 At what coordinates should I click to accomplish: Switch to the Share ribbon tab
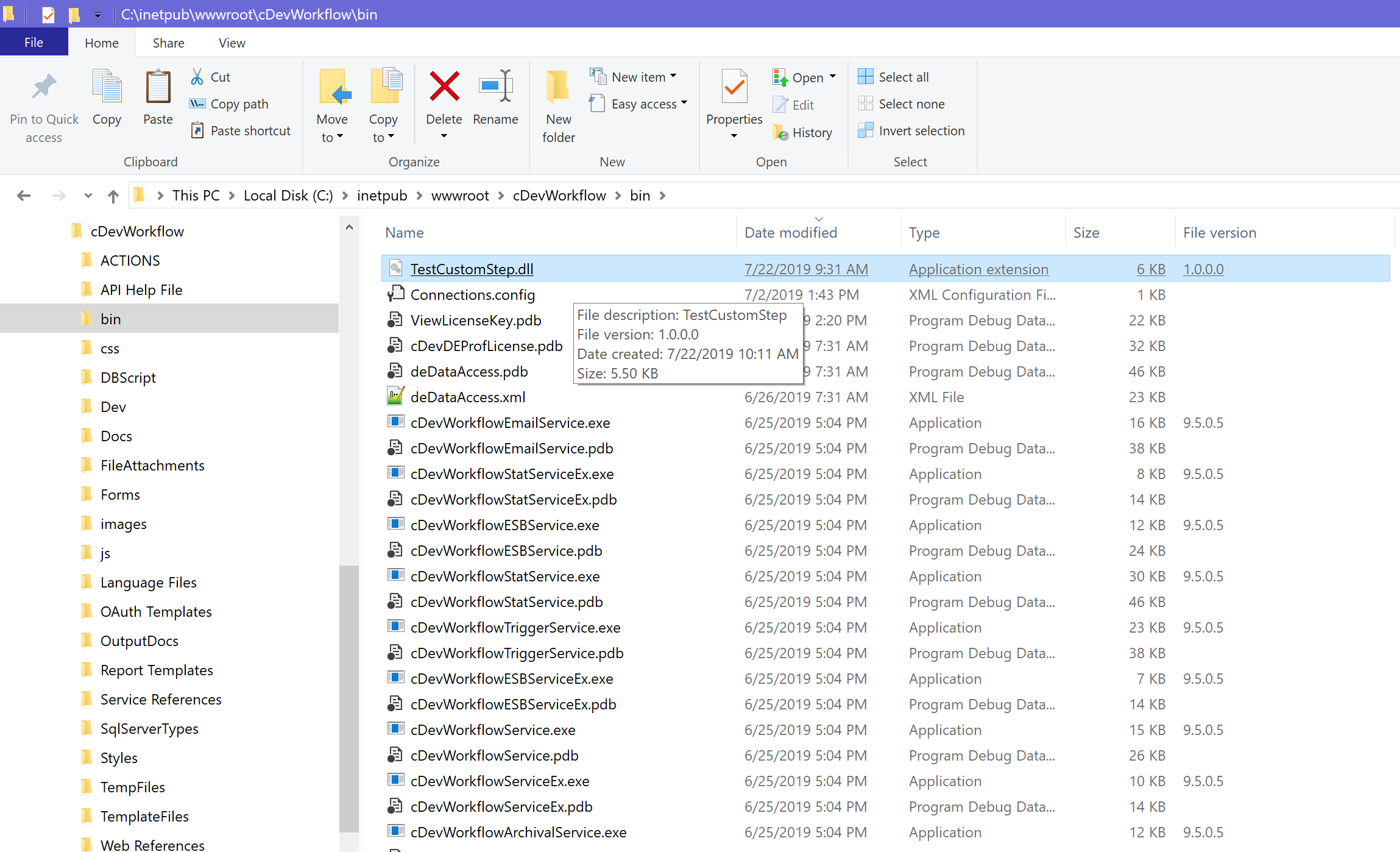[169, 43]
